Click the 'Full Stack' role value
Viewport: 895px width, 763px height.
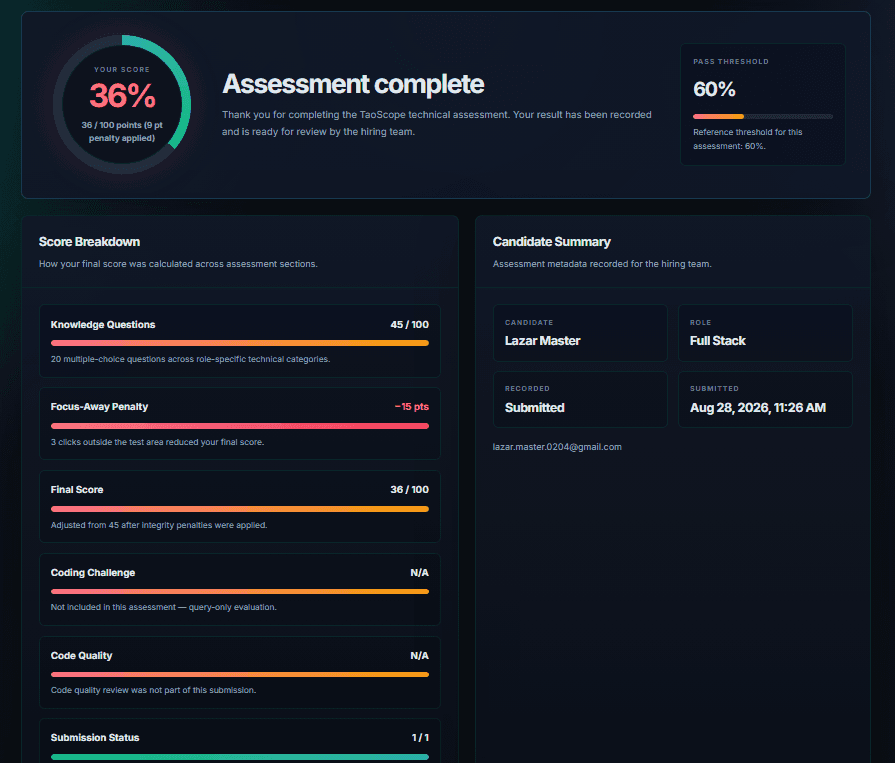(x=717, y=341)
